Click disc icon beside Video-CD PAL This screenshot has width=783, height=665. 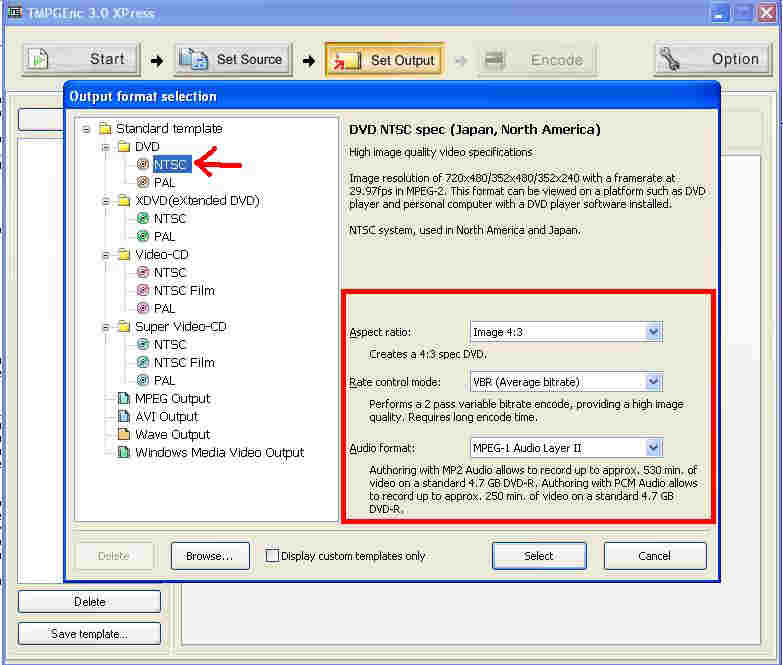[143, 309]
